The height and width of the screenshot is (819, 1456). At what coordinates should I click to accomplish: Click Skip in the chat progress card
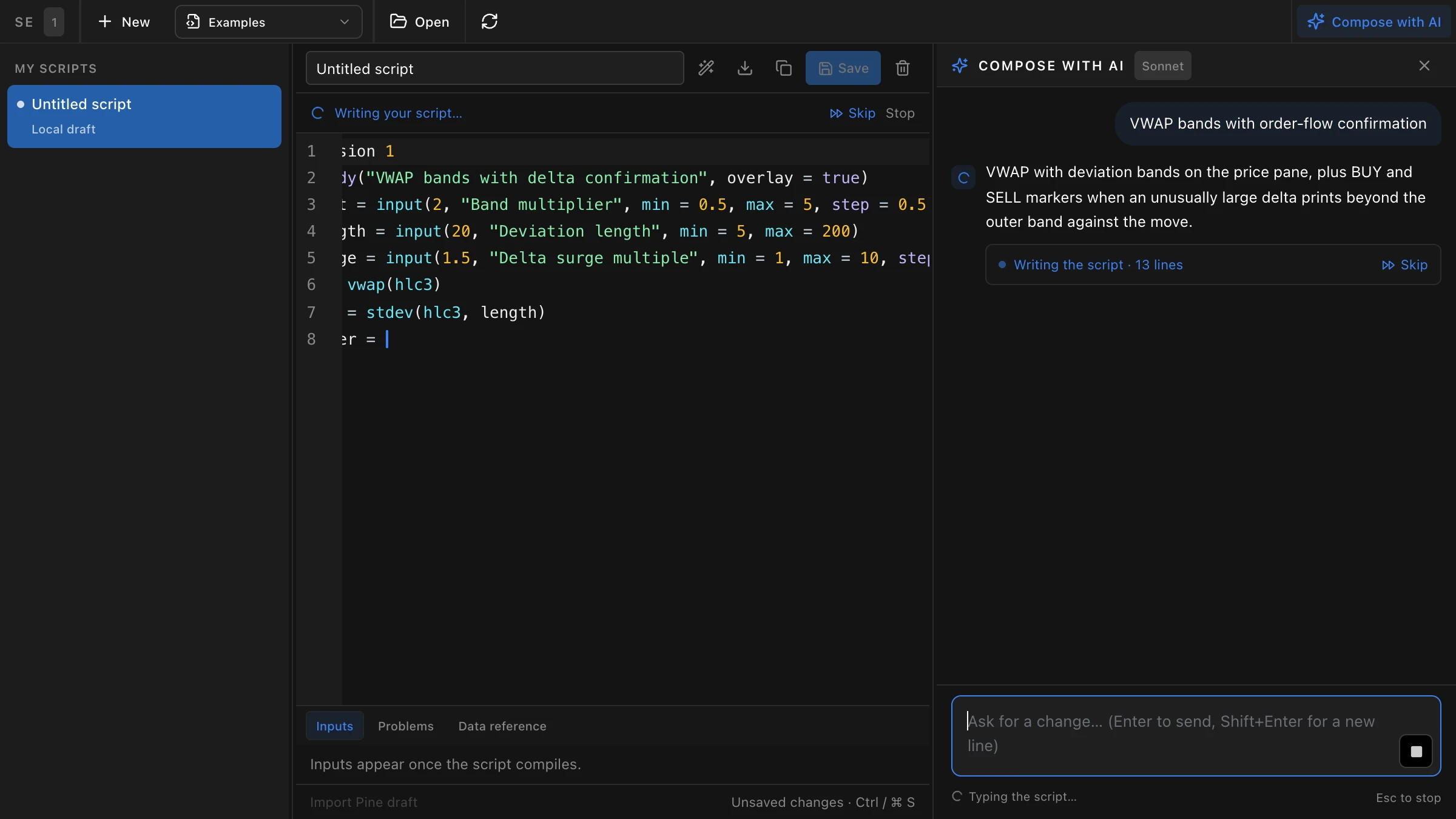[1404, 265]
